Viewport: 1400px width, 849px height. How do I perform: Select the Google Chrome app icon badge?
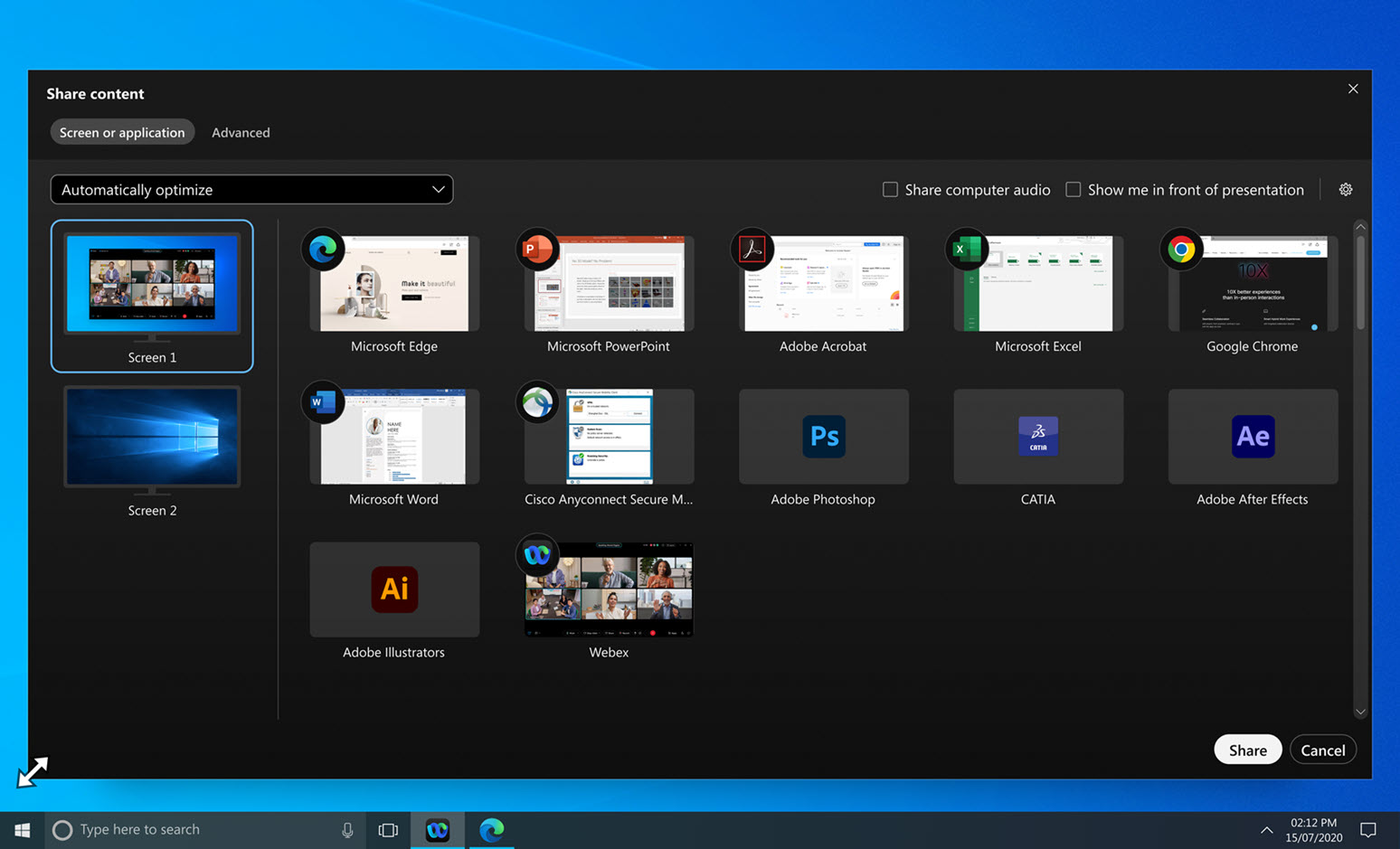pyautogui.click(x=1181, y=250)
